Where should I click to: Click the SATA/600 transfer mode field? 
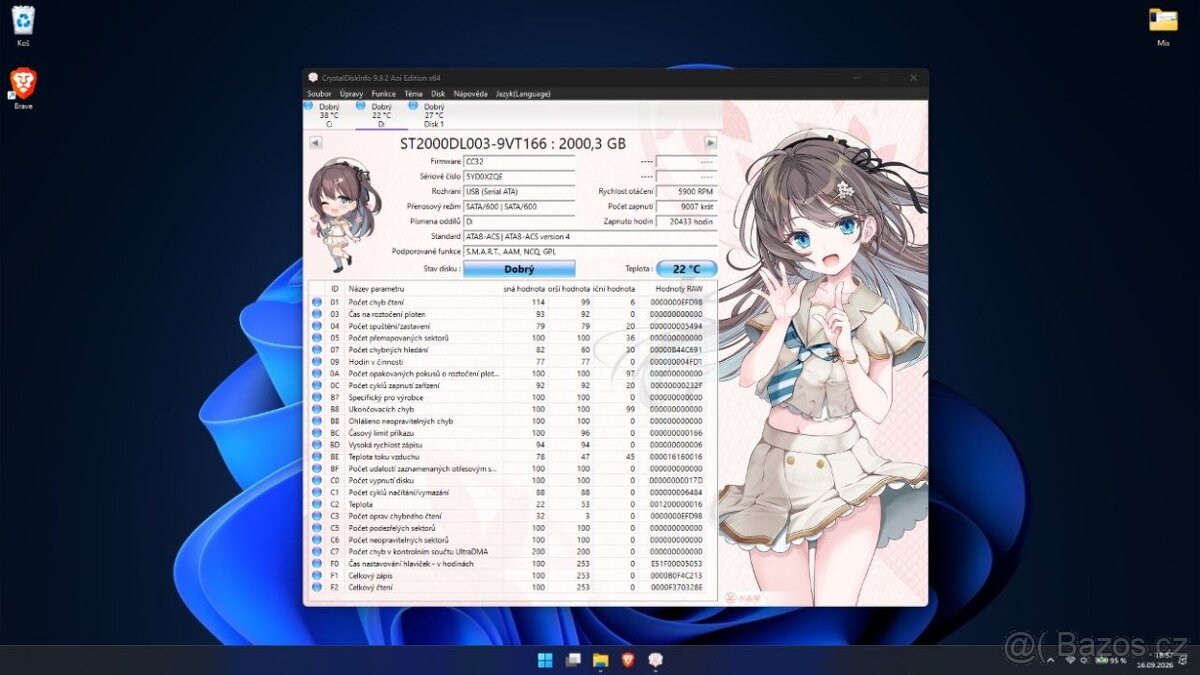pos(519,206)
